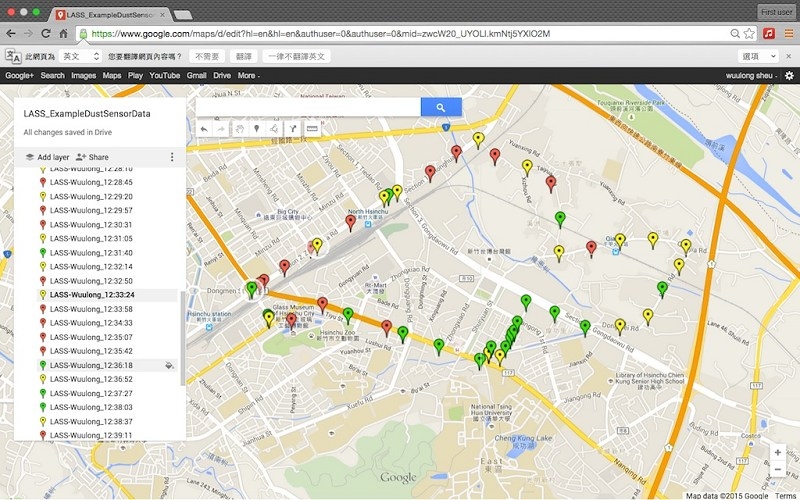Open style paint bucket for LASS-Wuulong_12:36:18
This screenshot has height=500, width=800.
tap(169, 365)
